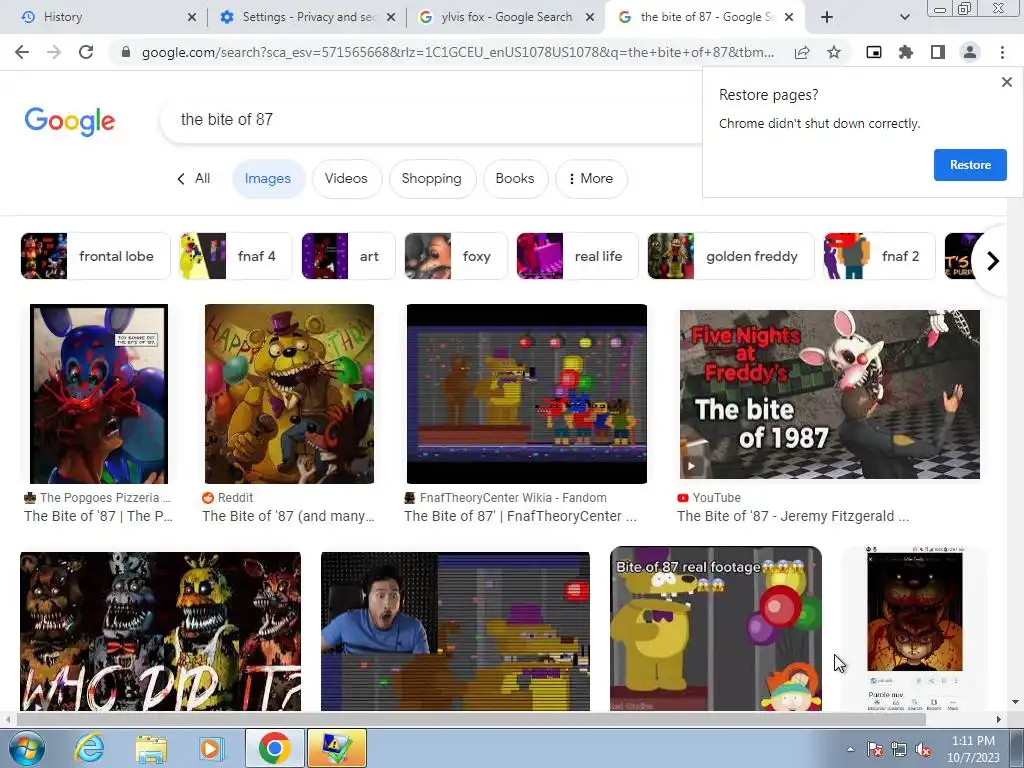Viewport: 1024px width, 768px height.
Task: Switch to the History tab
Action: pos(98,18)
